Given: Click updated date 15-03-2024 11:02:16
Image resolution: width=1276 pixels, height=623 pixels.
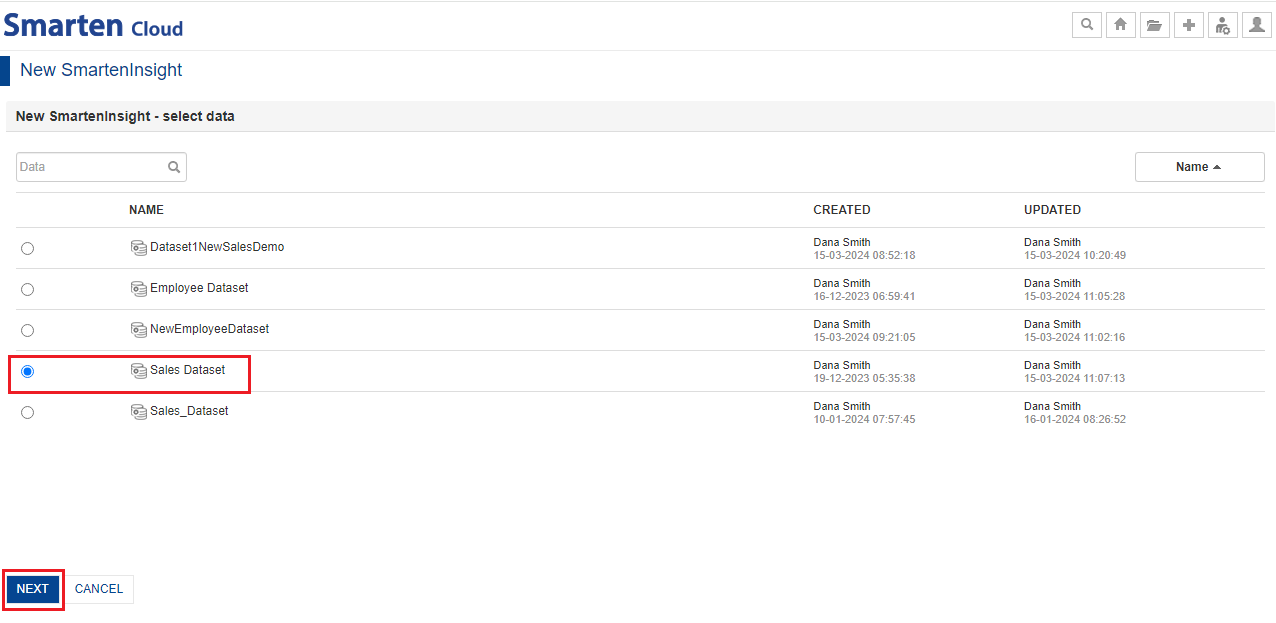Looking at the screenshot, I should (1075, 337).
